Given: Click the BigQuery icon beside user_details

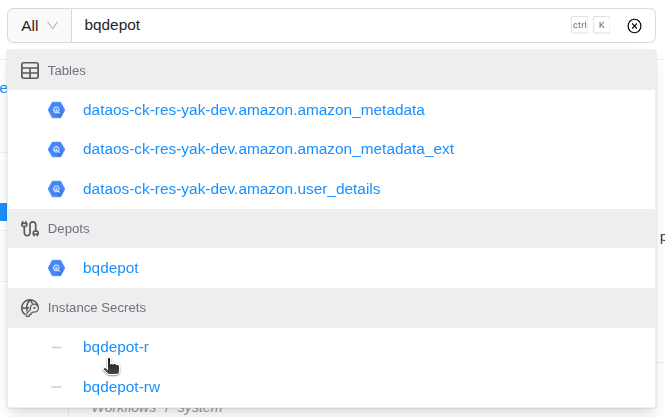Looking at the screenshot, I should point(57,188).
